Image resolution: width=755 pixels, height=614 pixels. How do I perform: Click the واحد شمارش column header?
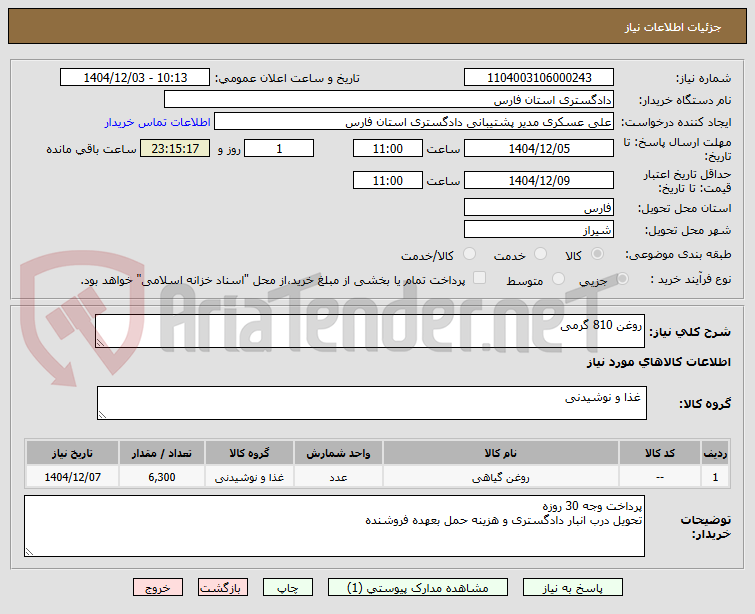pyautogui.click(x=338, y=453)
